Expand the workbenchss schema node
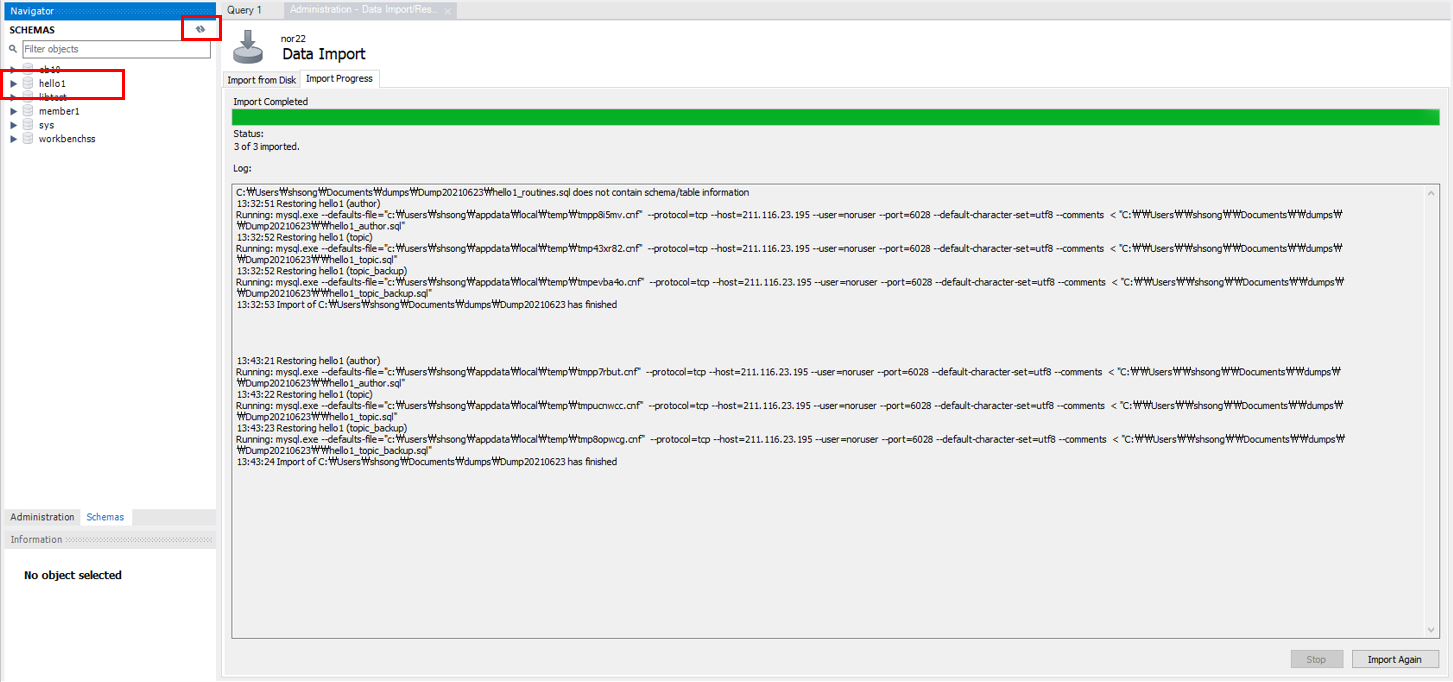The width and height of the screenshot is (1453, 682). (13, 139)
